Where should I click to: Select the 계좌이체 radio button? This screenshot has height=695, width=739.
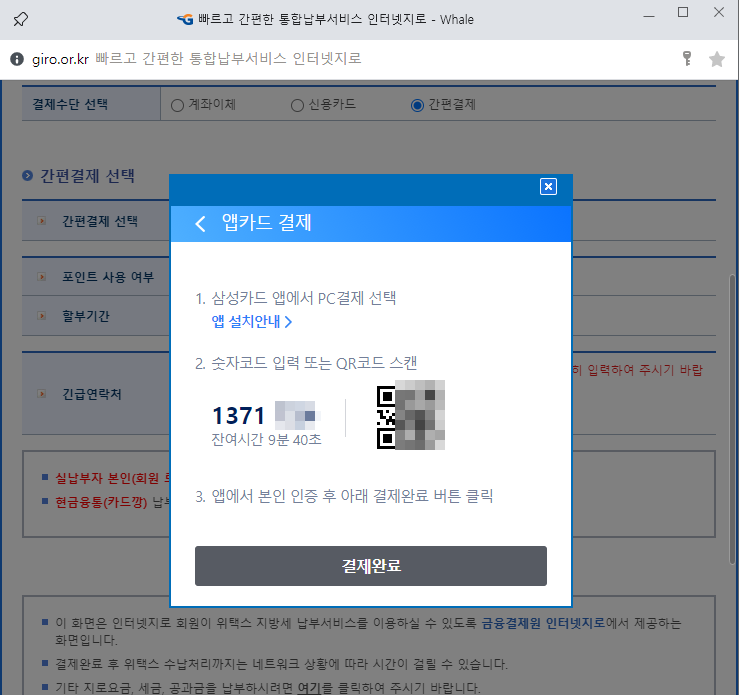(177, 105)
